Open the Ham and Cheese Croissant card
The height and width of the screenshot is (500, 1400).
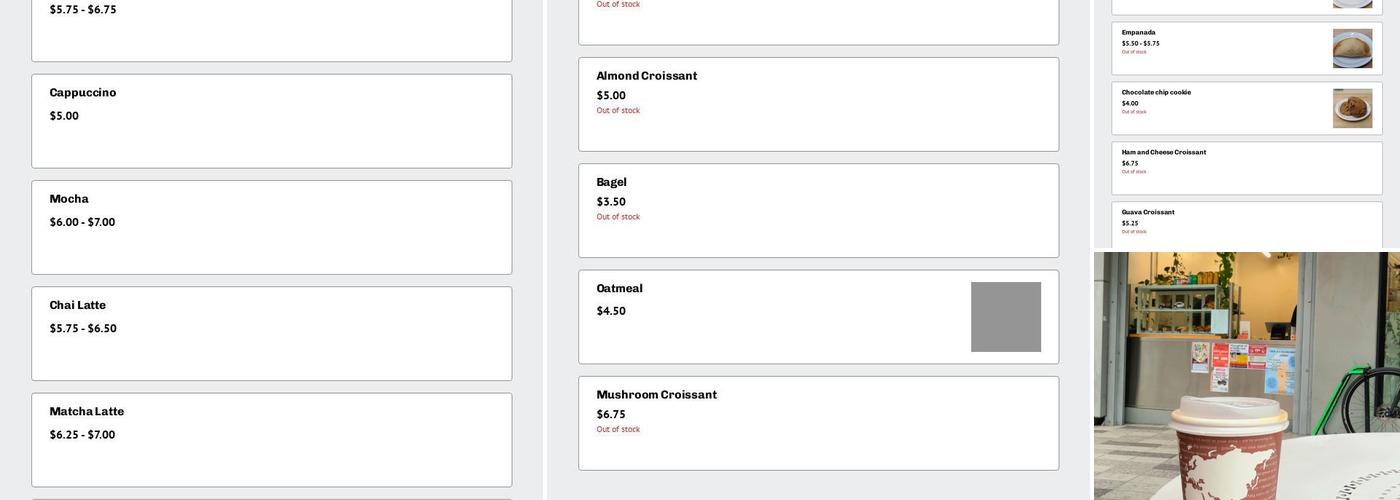coord(1246,168)
